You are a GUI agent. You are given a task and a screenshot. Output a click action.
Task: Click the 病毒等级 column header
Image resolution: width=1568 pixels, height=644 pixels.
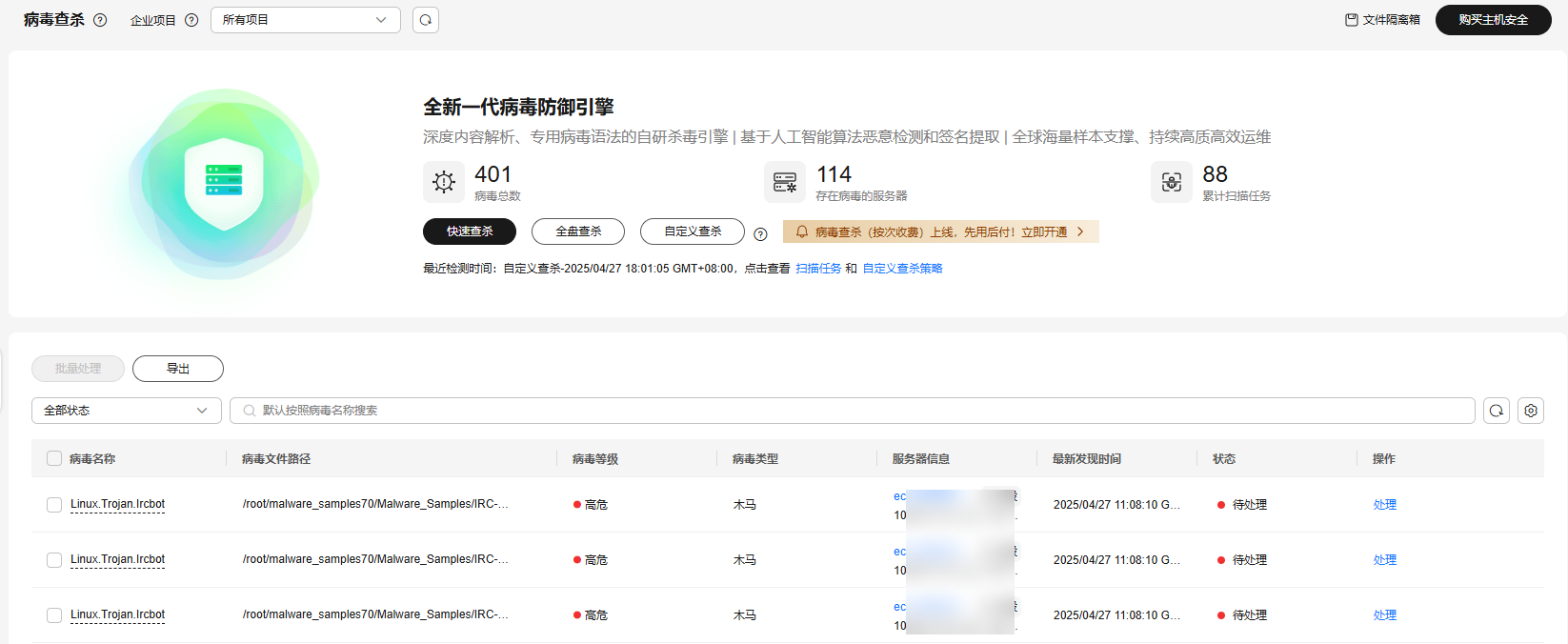[x=595, y=459]
